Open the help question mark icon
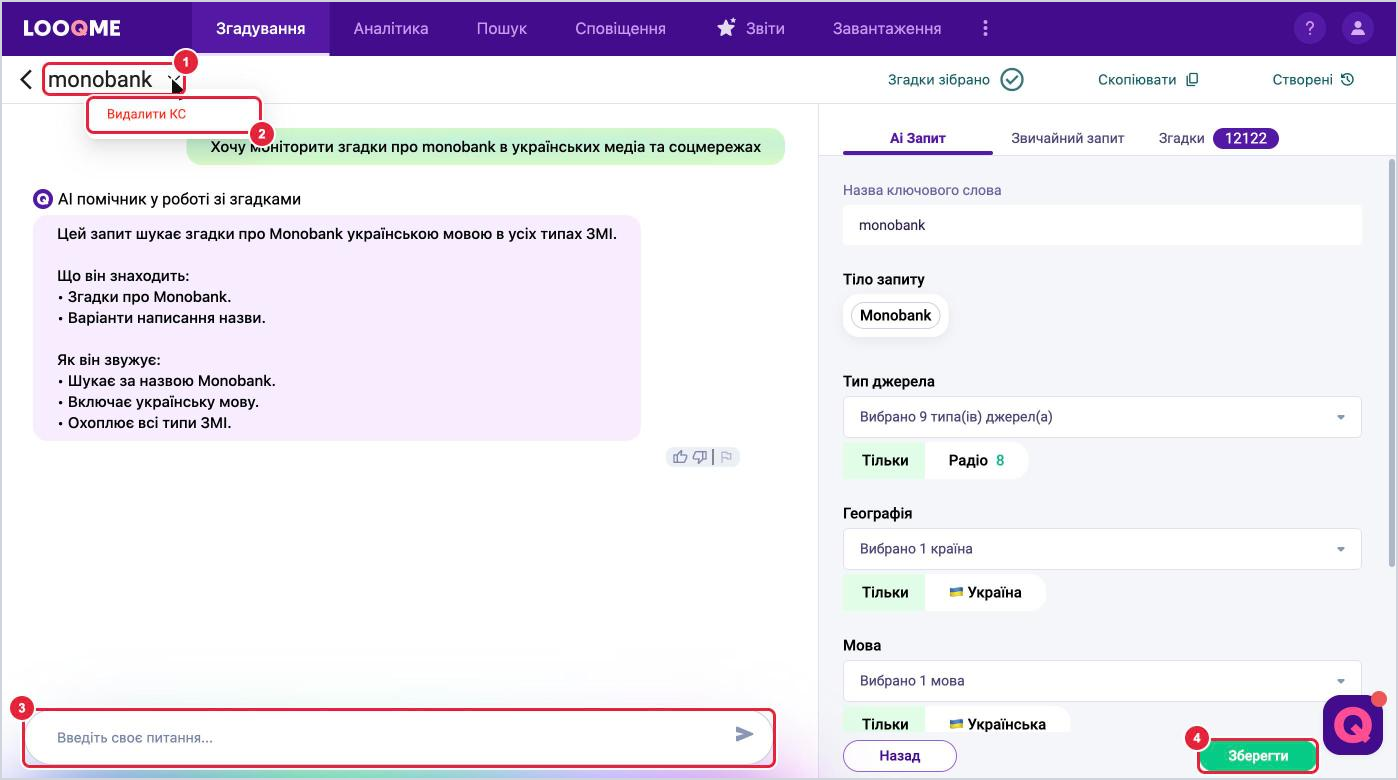Viewport: 1398px width, 780px height. point(1310,28)
